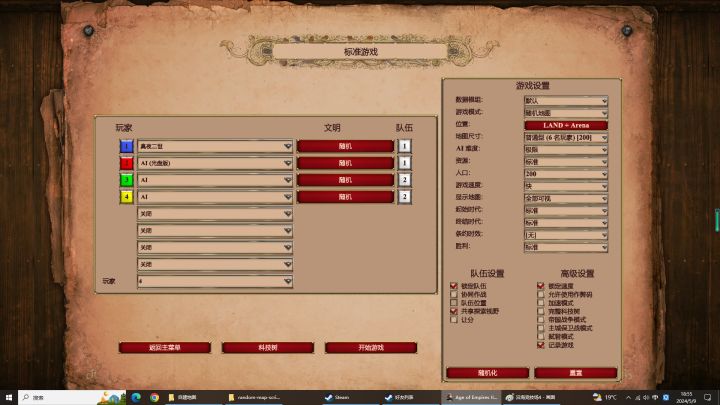The image size is (720, 405).
Task: Click the 重置 reset button
Action: click(x=575, y=373)
